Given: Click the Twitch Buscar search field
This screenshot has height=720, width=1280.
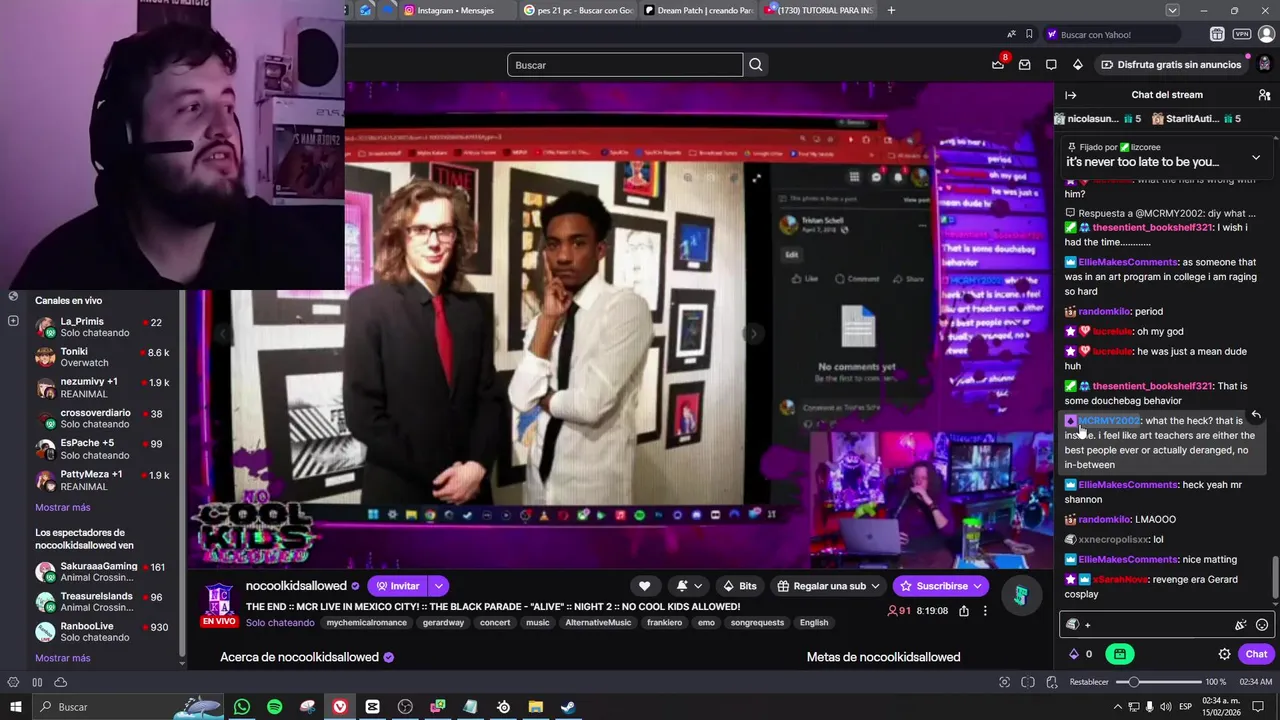Looking at the screenshot, I should point(625,65).
